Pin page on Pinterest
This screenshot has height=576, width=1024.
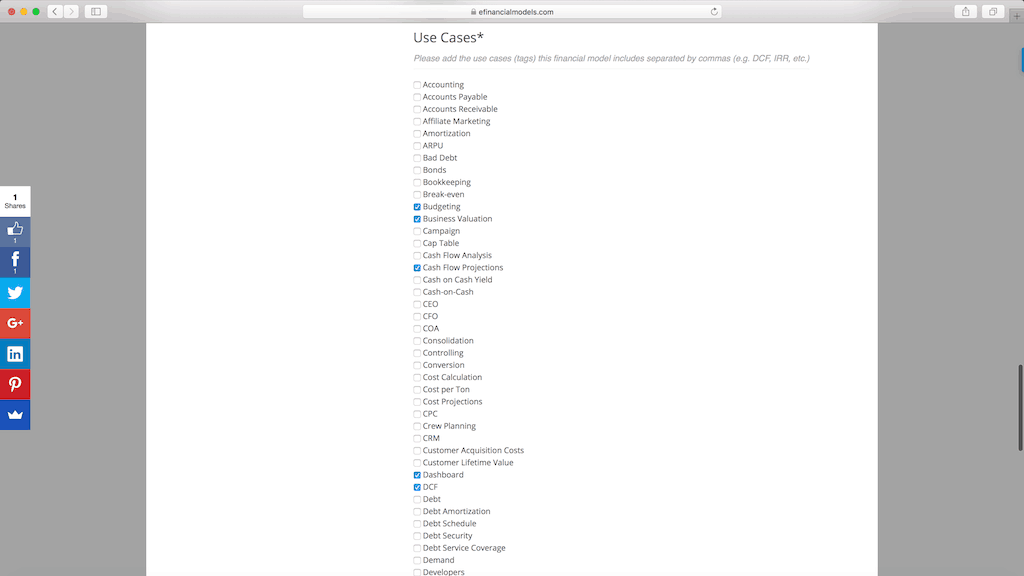tap(15, 384)
